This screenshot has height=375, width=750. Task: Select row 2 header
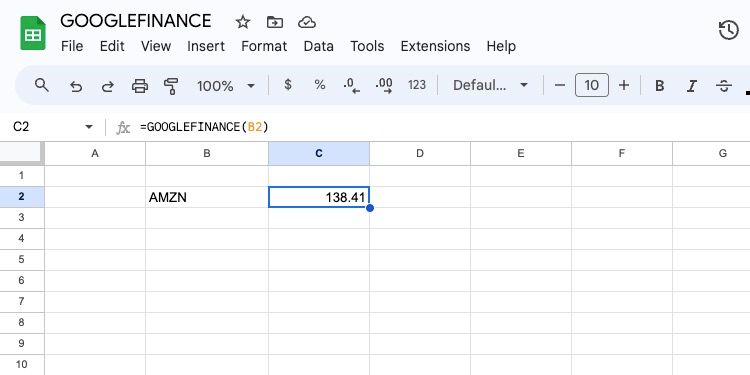[22, 197]
